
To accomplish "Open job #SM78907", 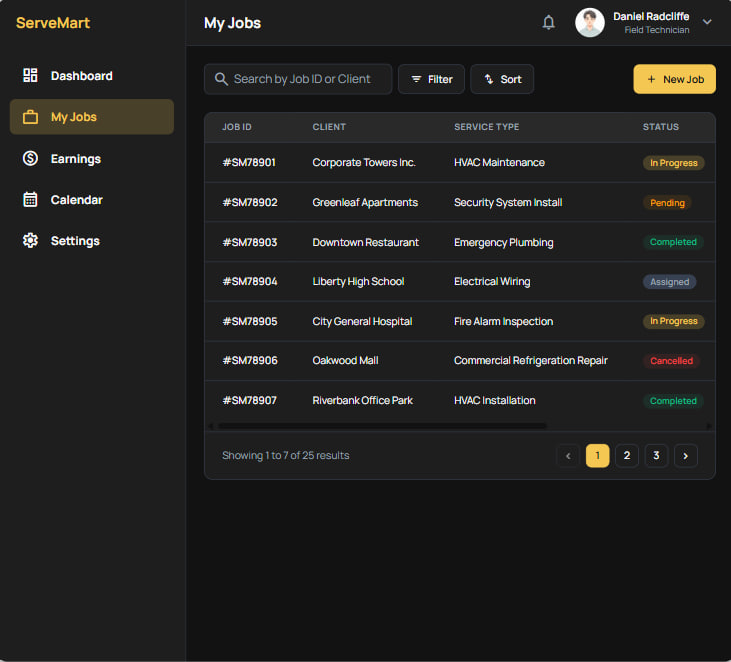I will point(249,400).
